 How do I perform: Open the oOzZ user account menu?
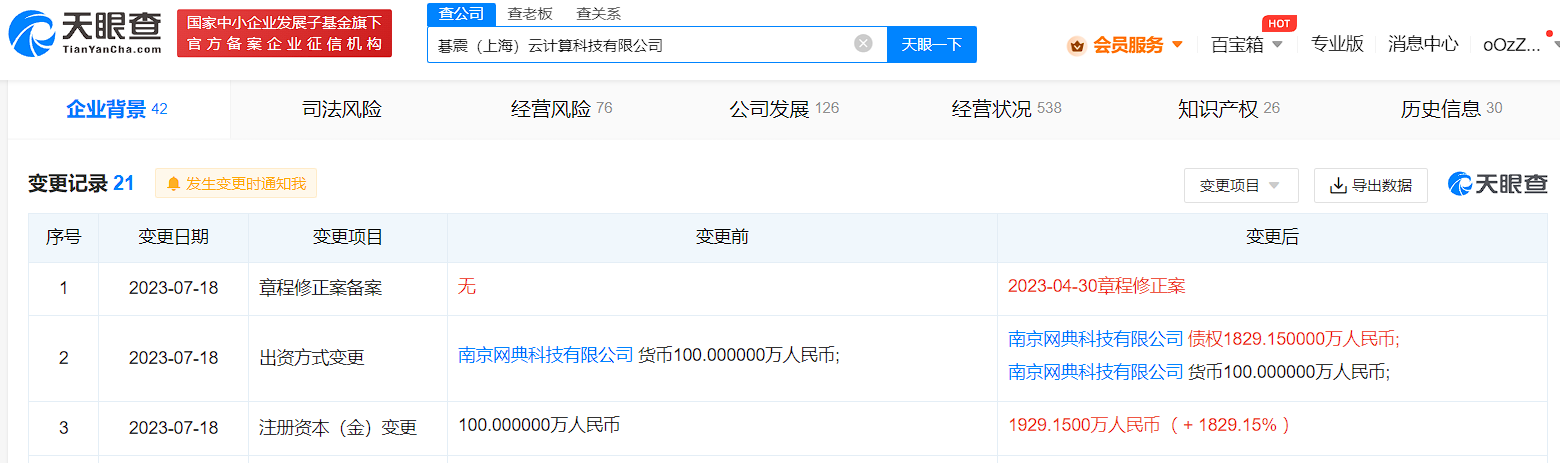click(x=1511, y=44)
